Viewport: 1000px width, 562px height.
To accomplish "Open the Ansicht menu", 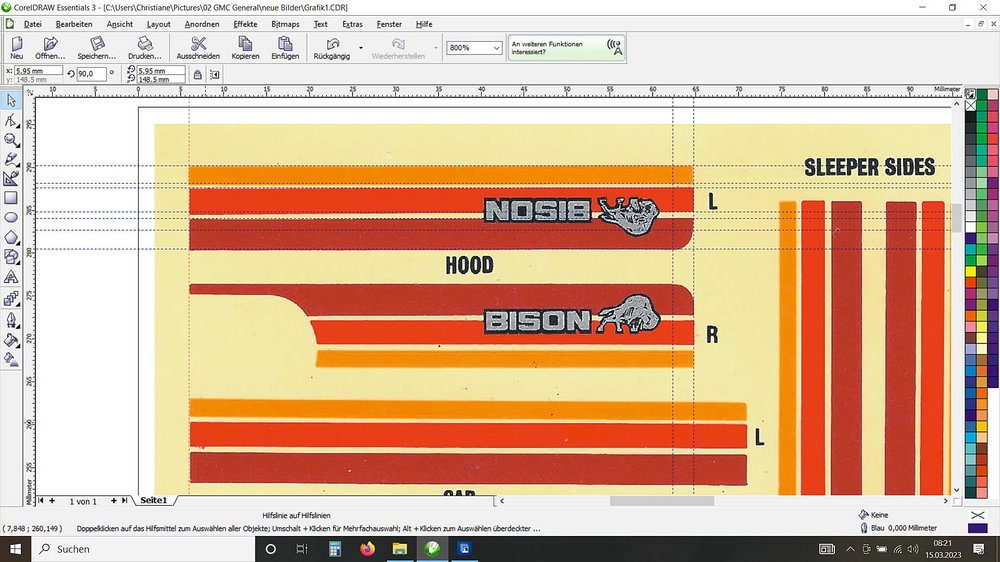I will point(120,24).
